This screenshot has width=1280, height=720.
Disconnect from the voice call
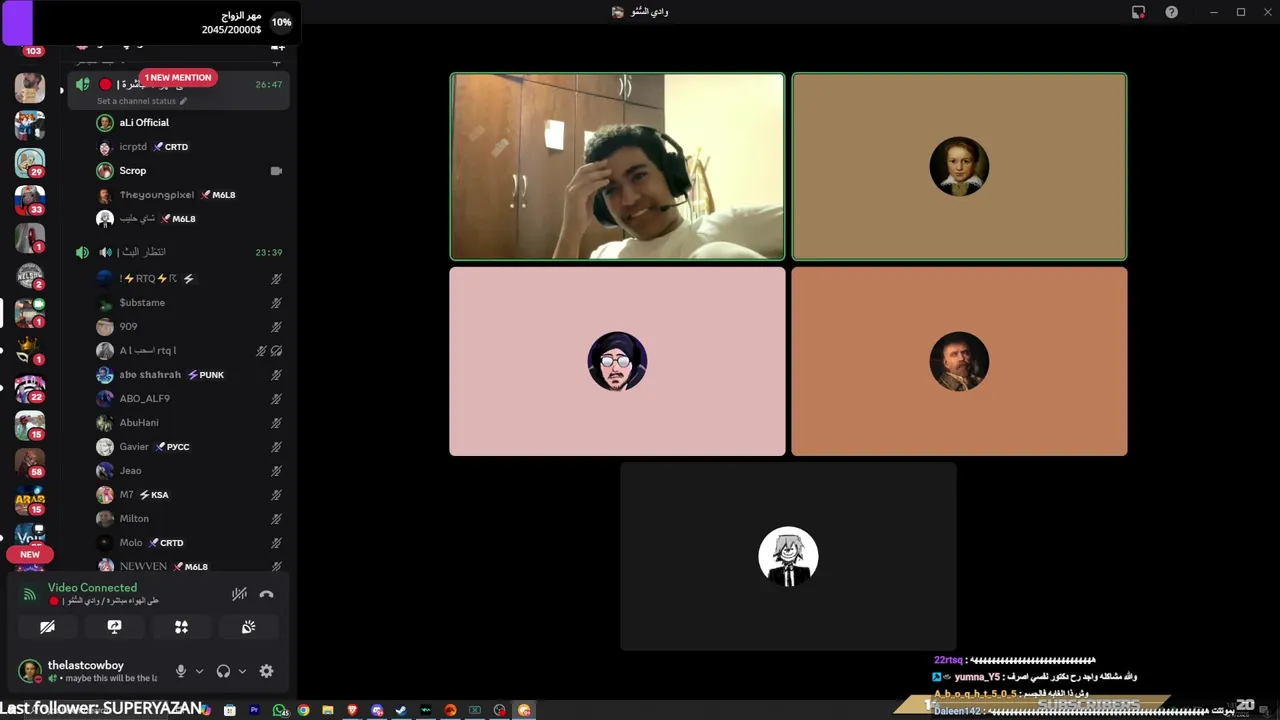[266, 594]
